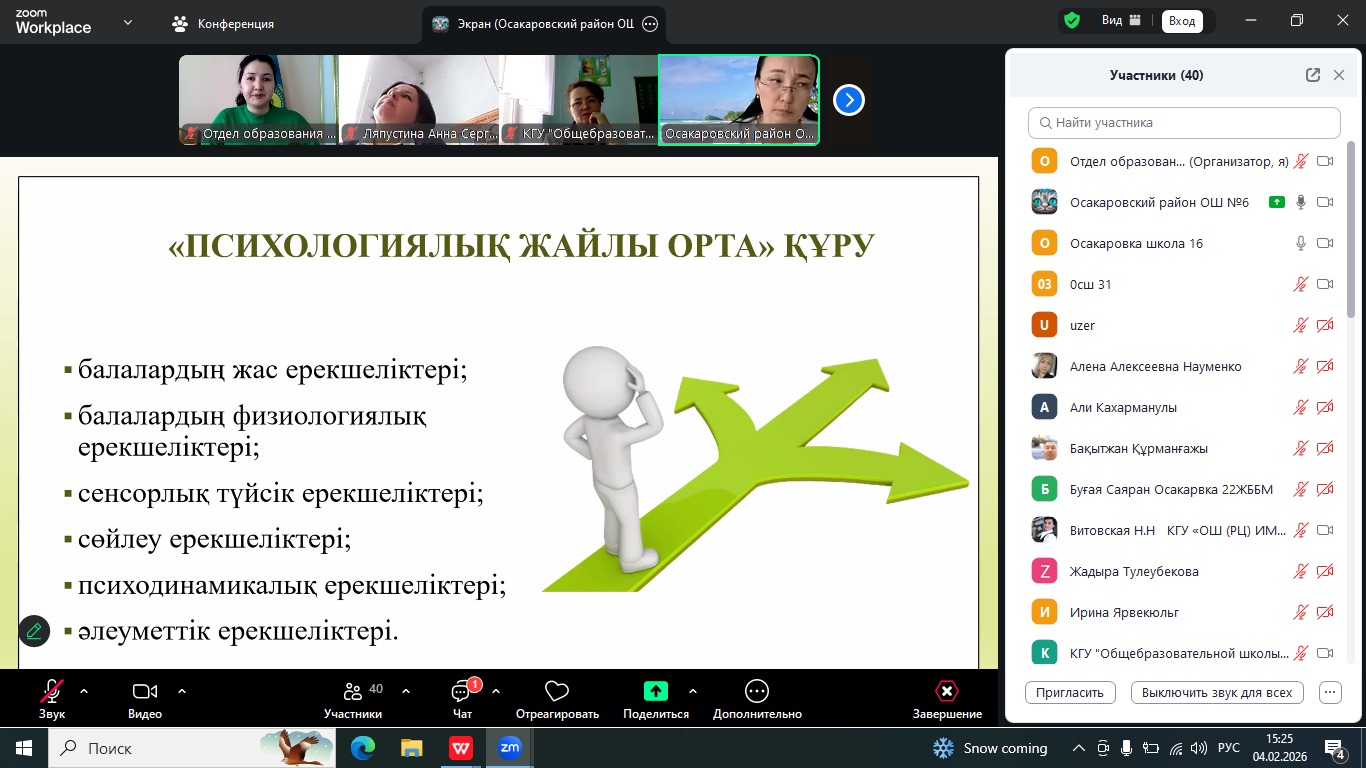The width and height of the screenshot is (1366, 768).
Task: Open the Вид view menu
Action: coord(1120,20)
